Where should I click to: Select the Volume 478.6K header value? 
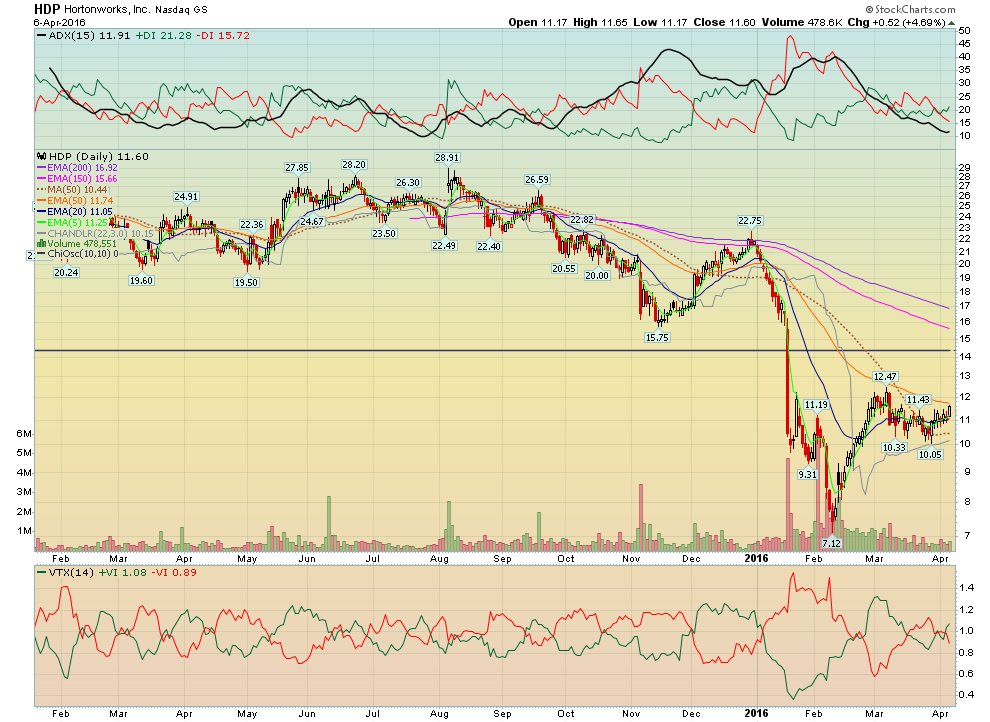[x=802, y=22]
